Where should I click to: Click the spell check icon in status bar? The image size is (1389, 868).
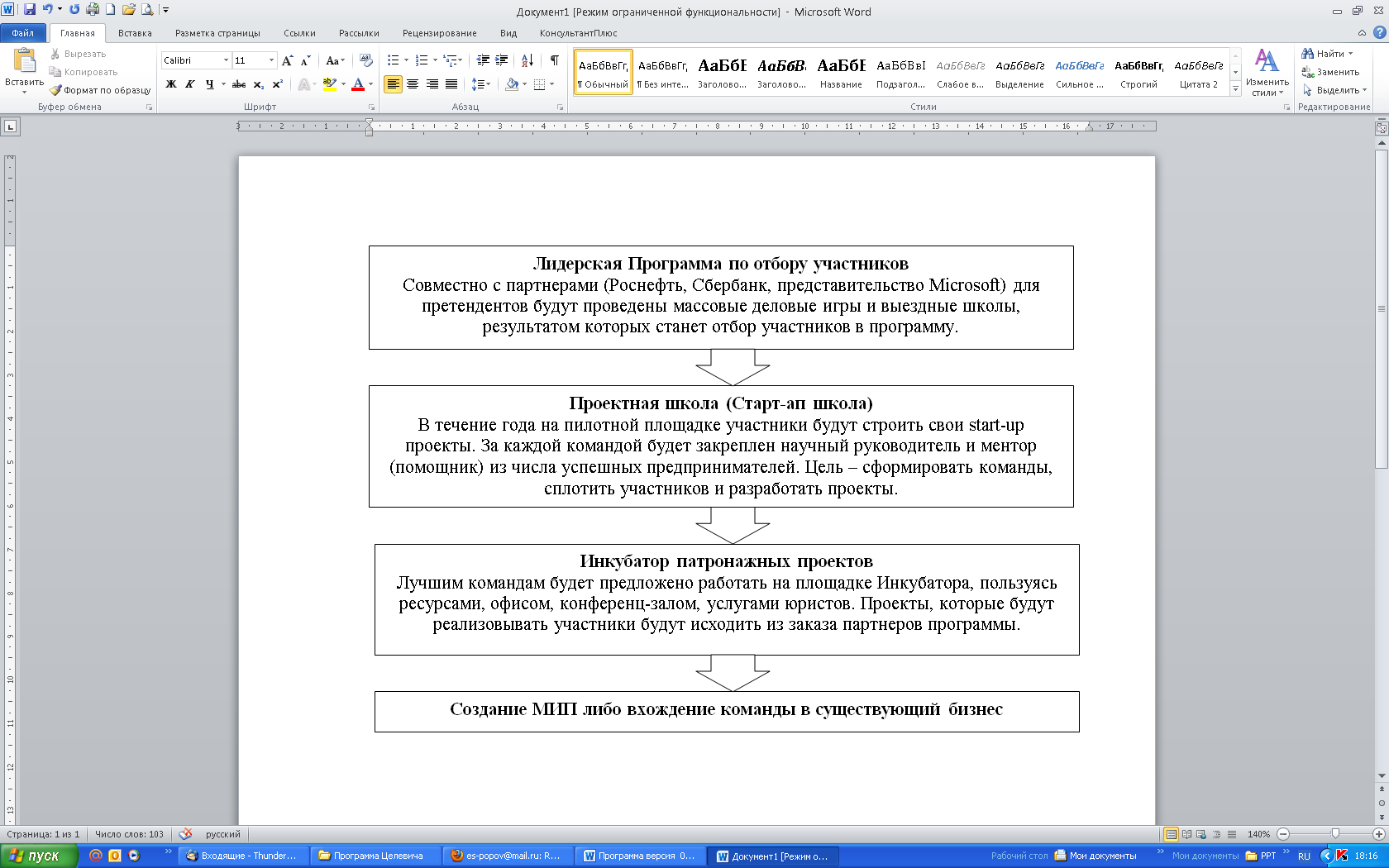pyautogui.click(x=185, y=834)
